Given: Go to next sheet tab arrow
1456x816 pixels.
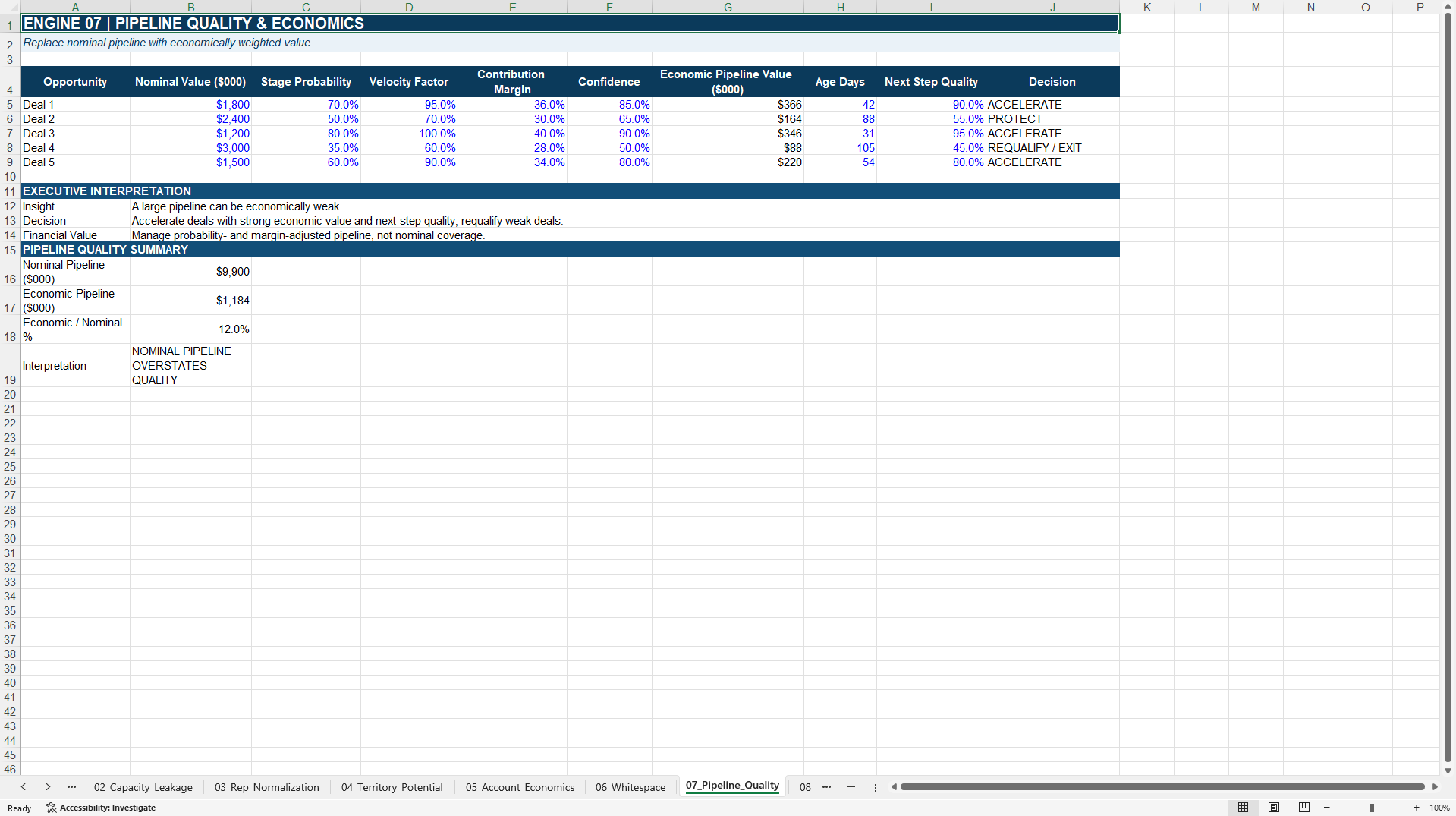Looking at the screenshot, I should (x=48, y=787).
